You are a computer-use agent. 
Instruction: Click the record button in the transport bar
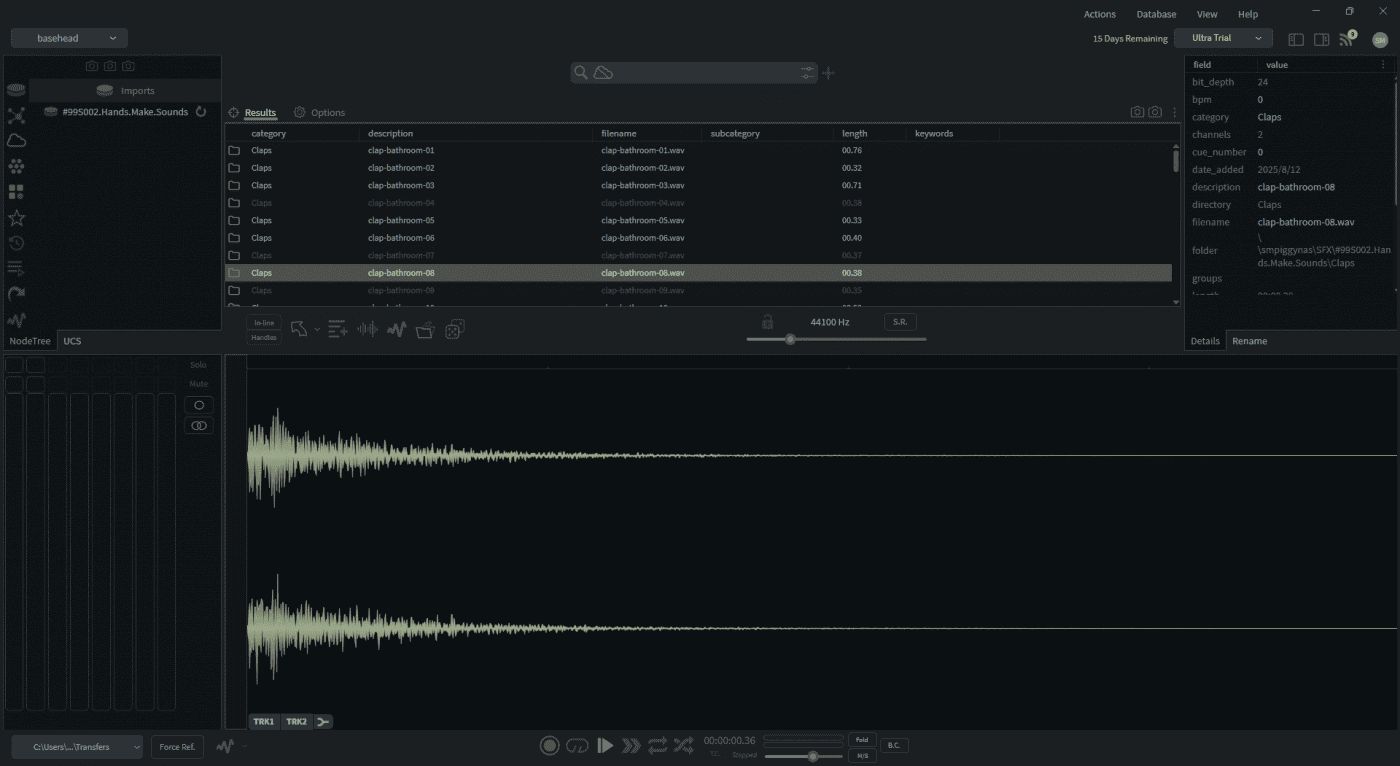click(x=549, y=745)
